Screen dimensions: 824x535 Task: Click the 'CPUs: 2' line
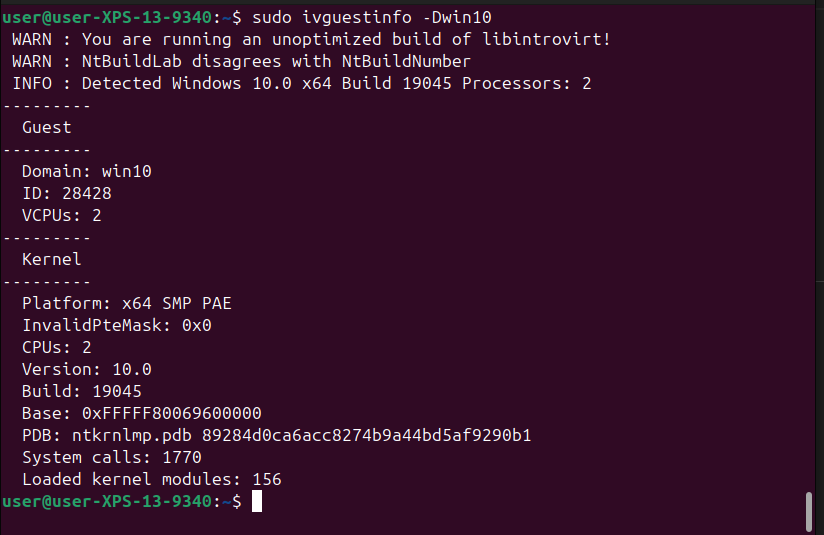click(57, 347)
